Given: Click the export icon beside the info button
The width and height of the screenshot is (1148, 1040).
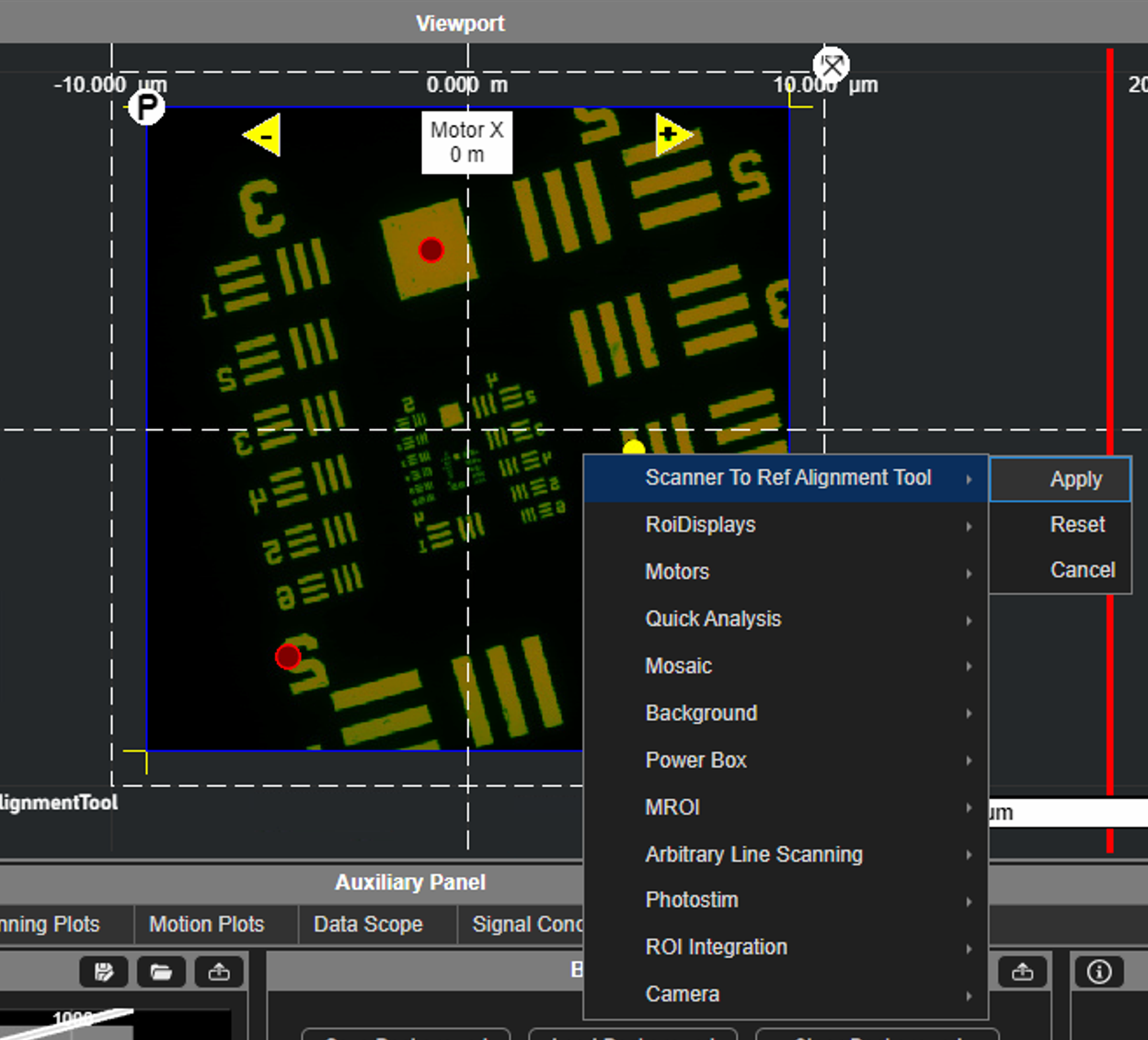Looking at the screenshot, I should click(1022, 972).
